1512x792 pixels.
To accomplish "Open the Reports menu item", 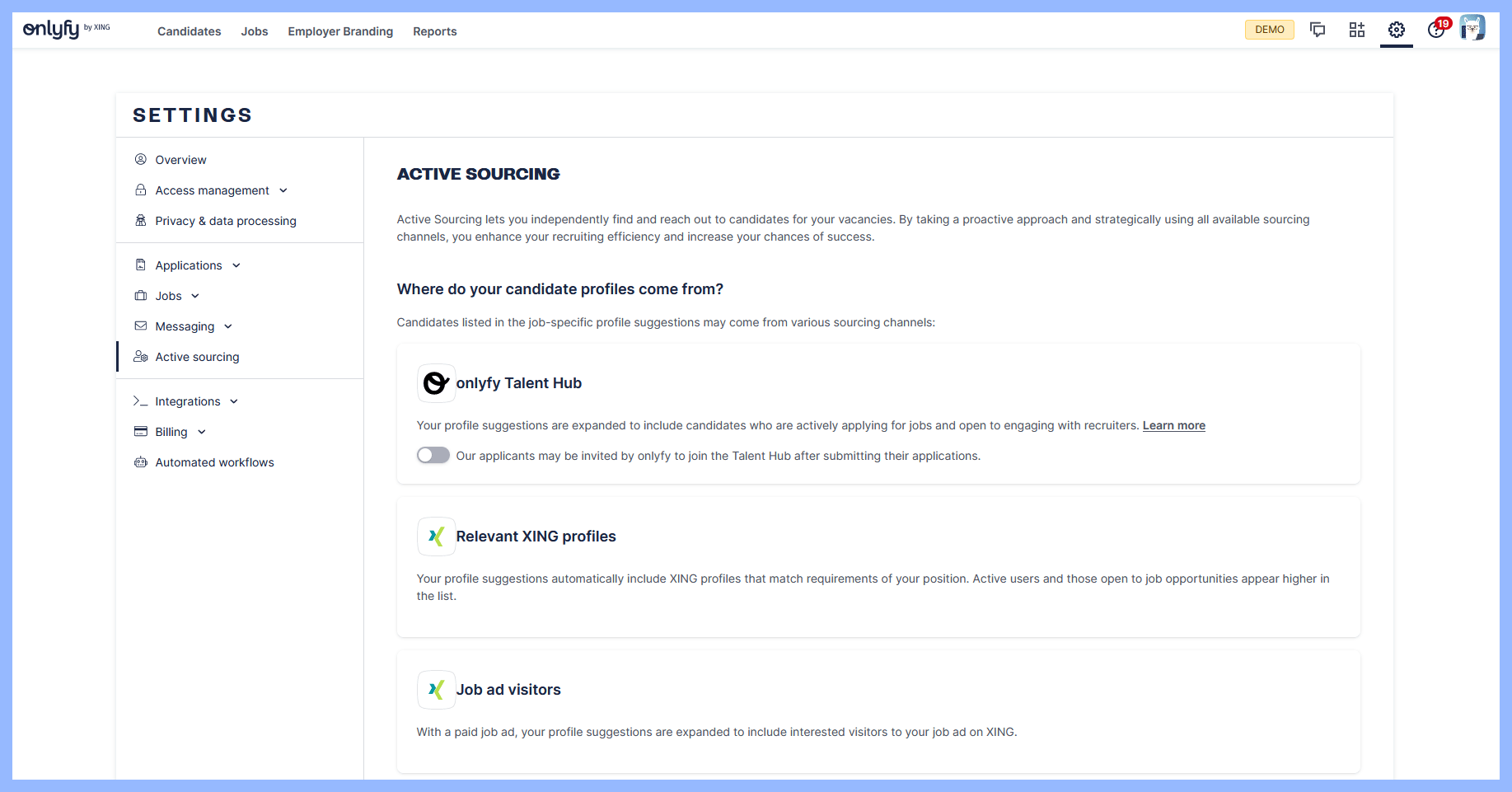I will pyautogui.click(x=434, y=31).
